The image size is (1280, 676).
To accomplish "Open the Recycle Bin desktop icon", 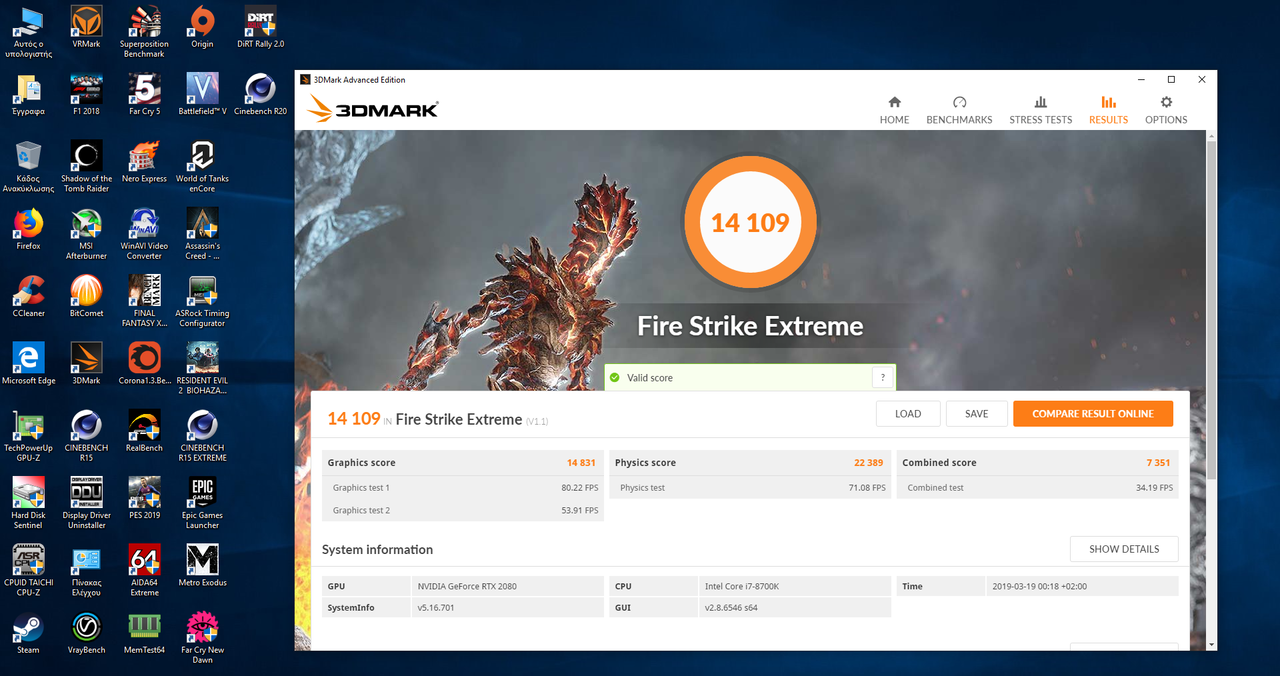I will 28,167.
